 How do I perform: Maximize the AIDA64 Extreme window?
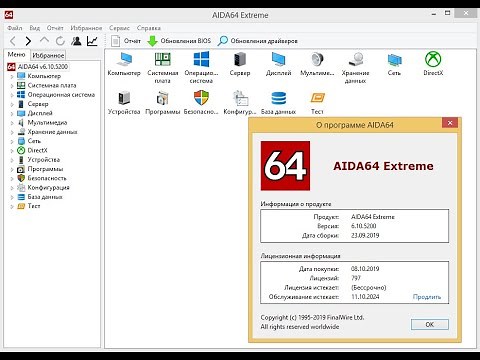tap(448, 13)
